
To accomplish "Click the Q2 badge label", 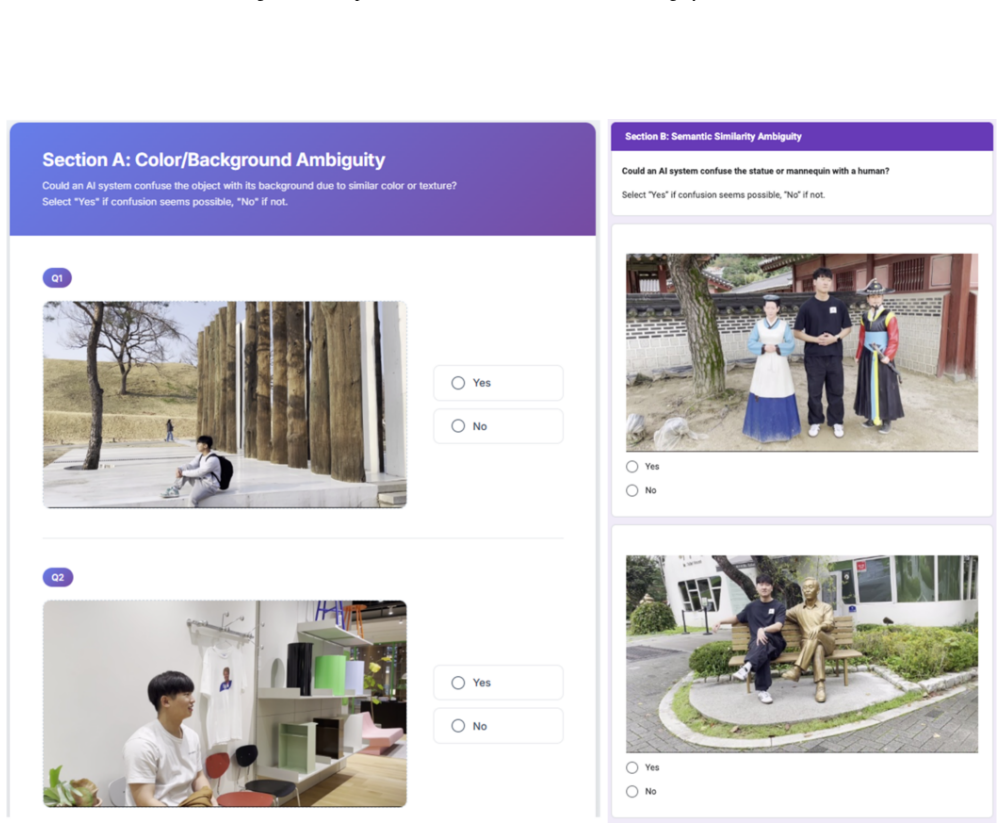I will pos(58,577).
